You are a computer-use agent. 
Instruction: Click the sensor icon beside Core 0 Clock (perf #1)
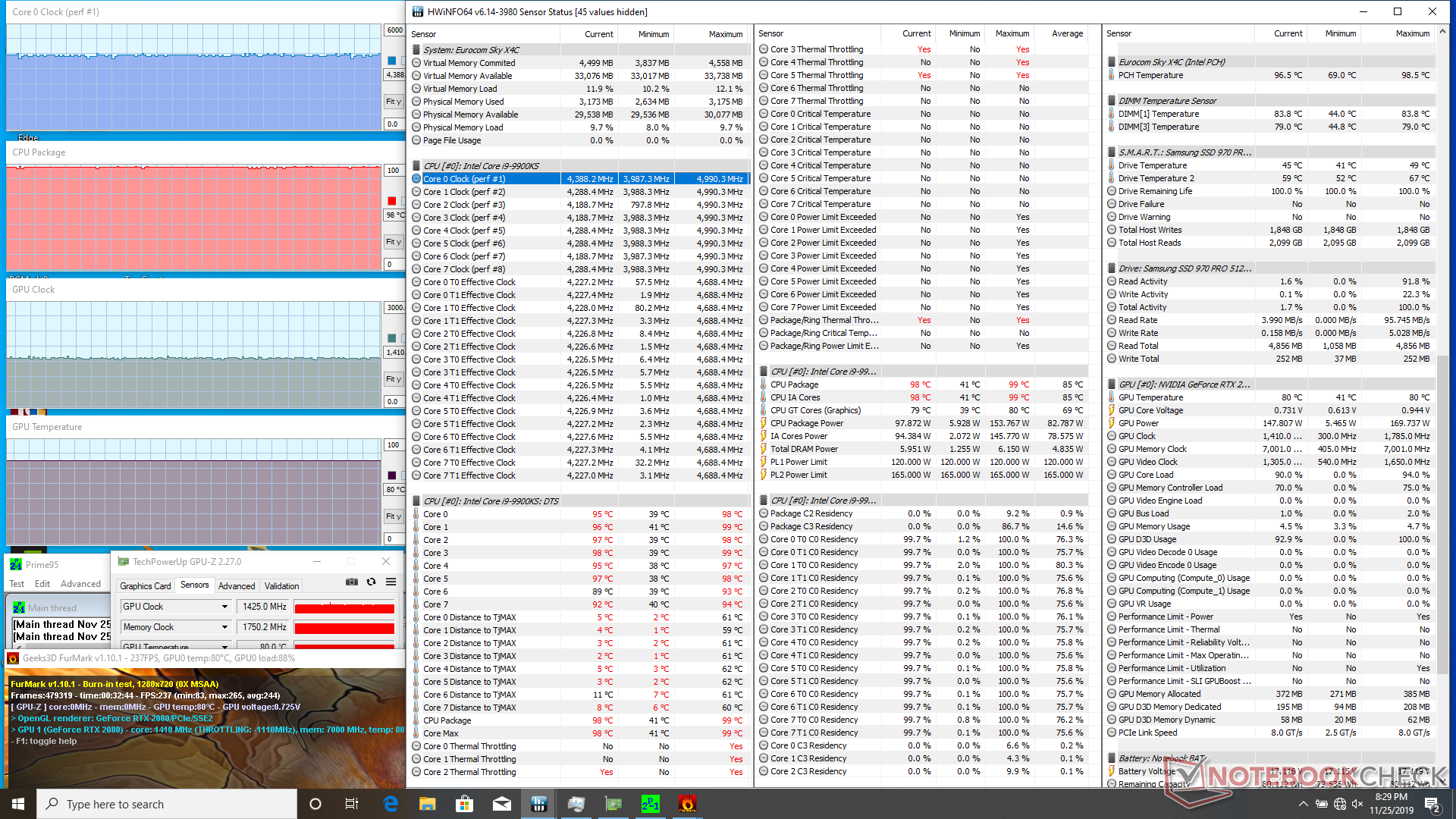coord(416,179)
